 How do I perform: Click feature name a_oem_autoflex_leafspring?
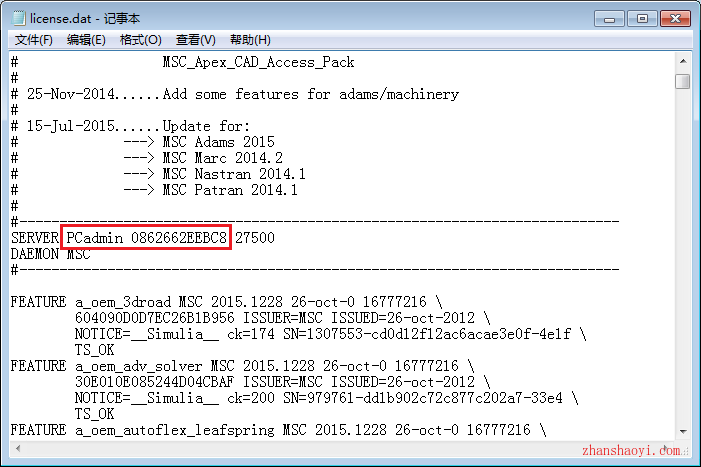point(175,430)
